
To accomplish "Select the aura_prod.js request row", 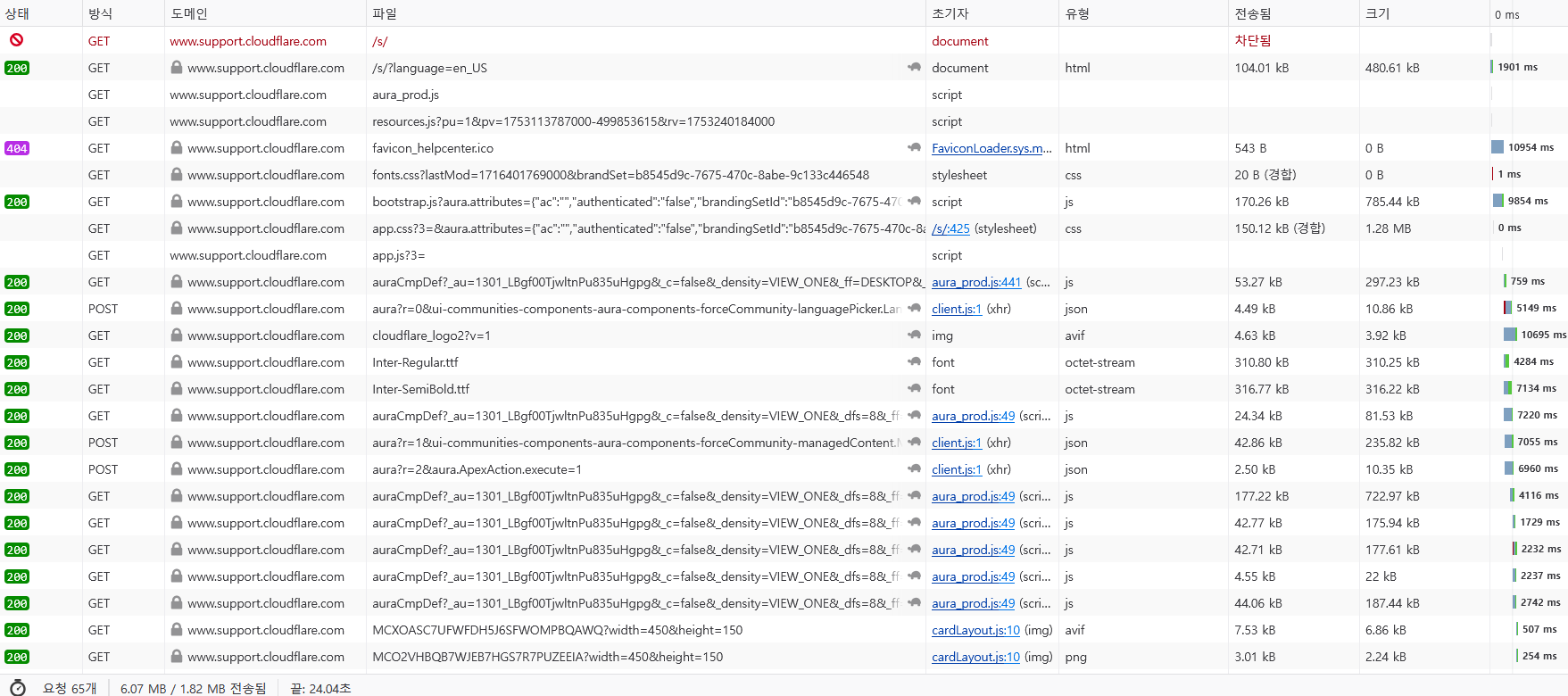I will tap(405, 95).
